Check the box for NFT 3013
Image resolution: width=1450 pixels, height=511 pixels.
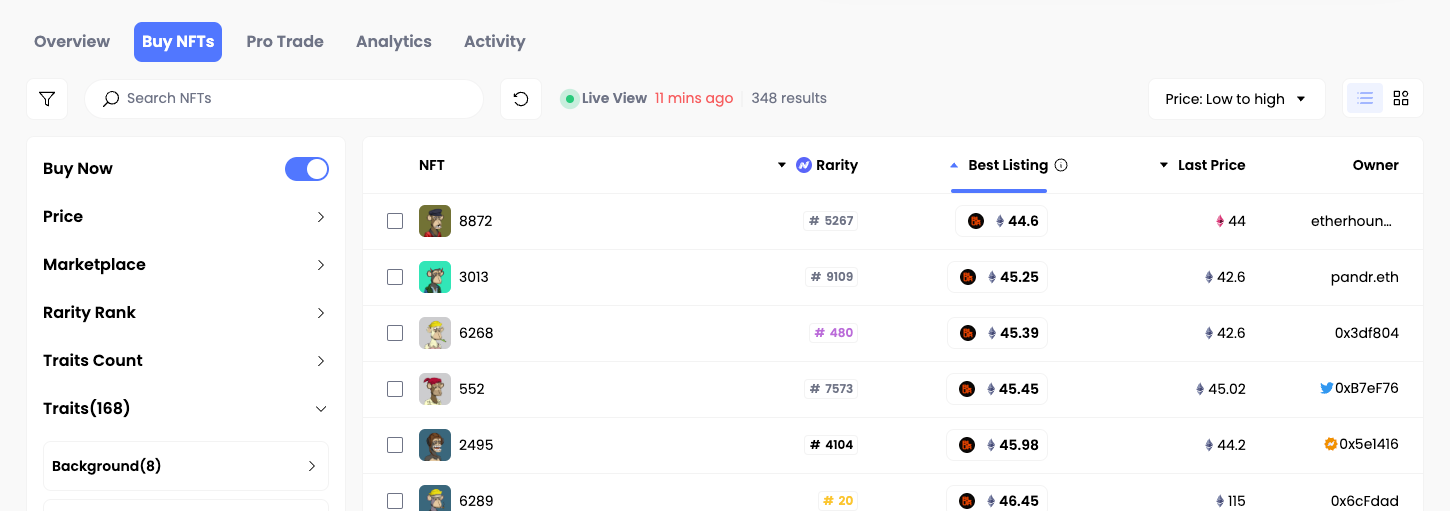click(395, 277)
